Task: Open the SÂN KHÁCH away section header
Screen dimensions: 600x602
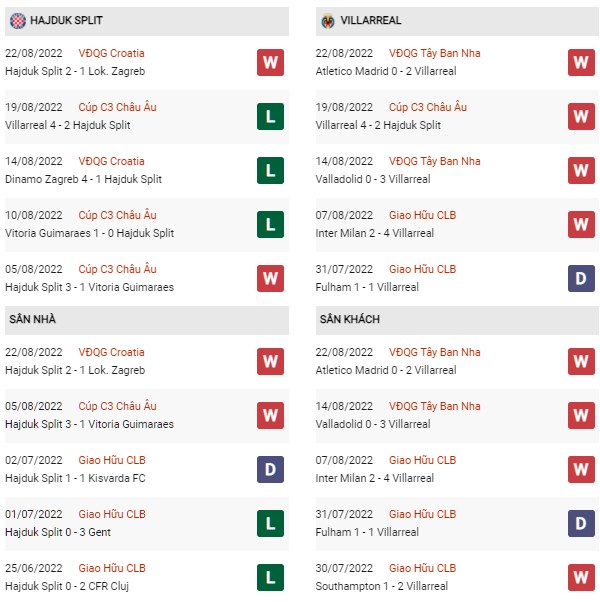Action: (457, 320)
